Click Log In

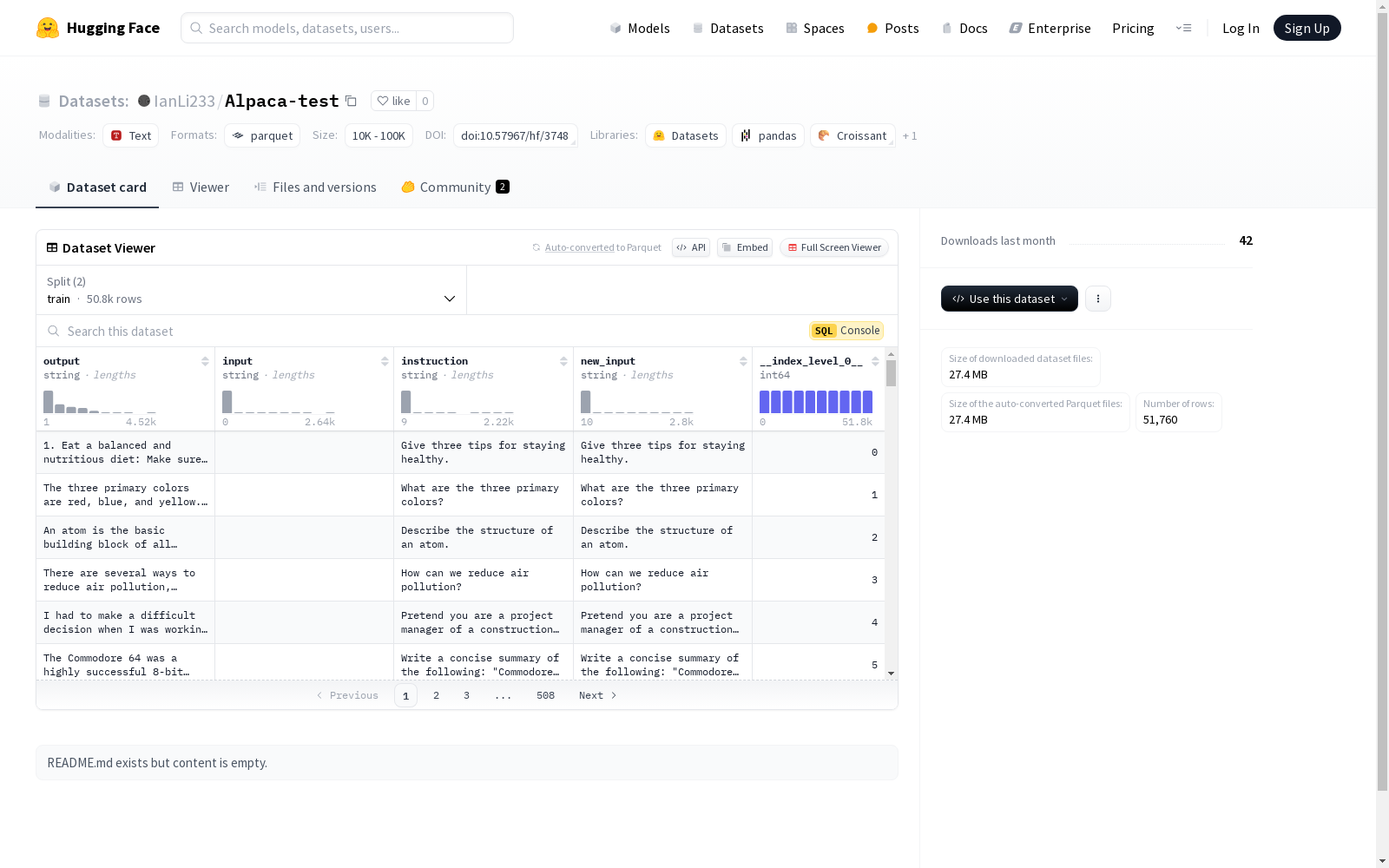point(1241,28)
